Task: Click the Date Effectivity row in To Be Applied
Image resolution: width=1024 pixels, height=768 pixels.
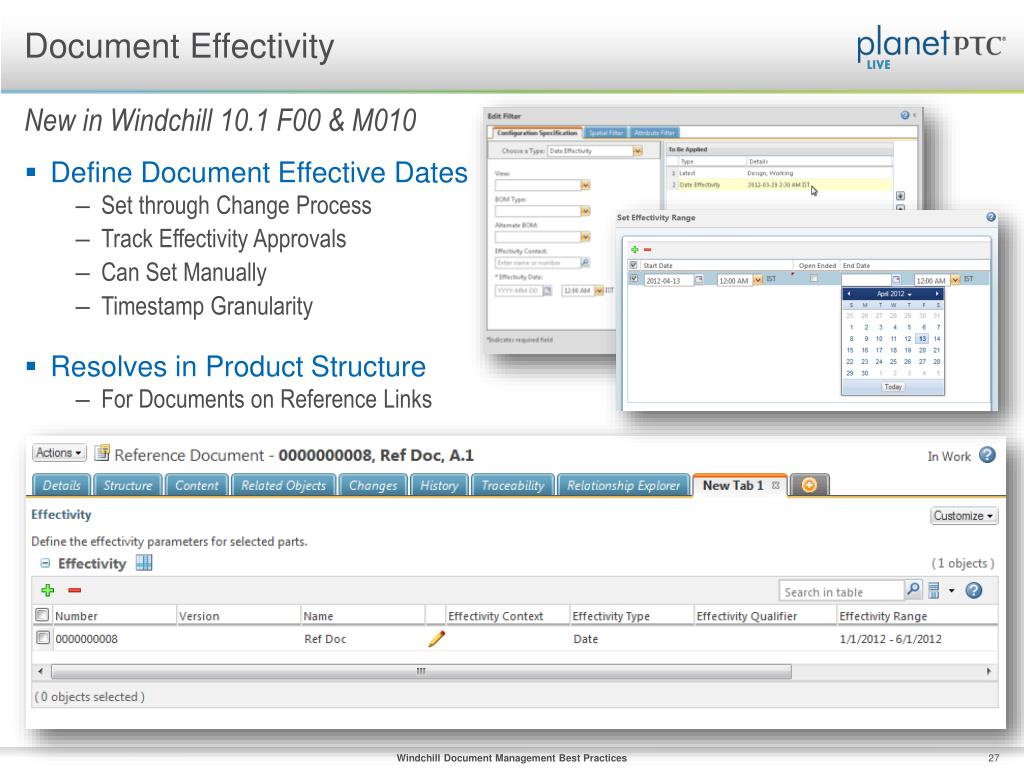Action: [780, 185]
